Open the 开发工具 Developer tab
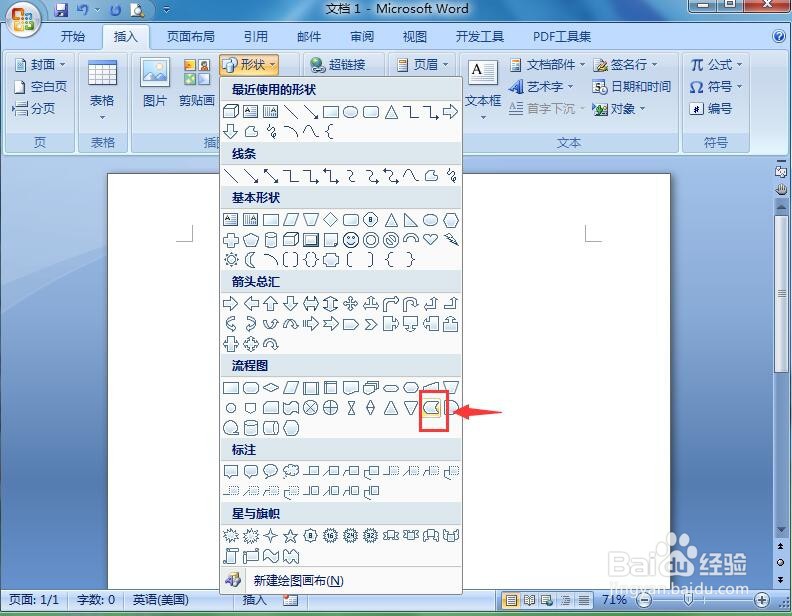 [x=480, y=36]
